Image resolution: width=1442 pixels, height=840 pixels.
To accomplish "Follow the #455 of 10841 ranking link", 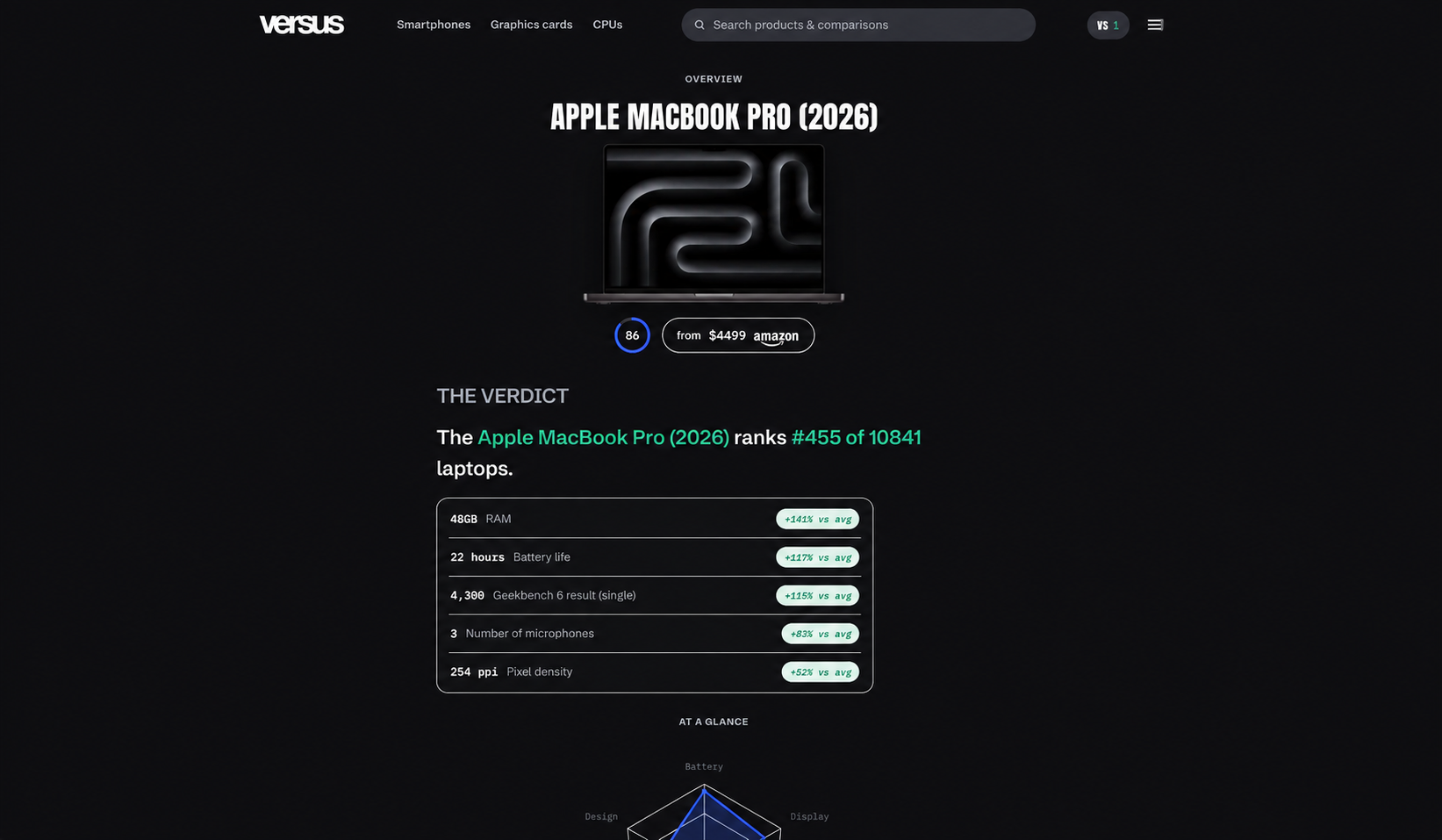I will (856, 437).
